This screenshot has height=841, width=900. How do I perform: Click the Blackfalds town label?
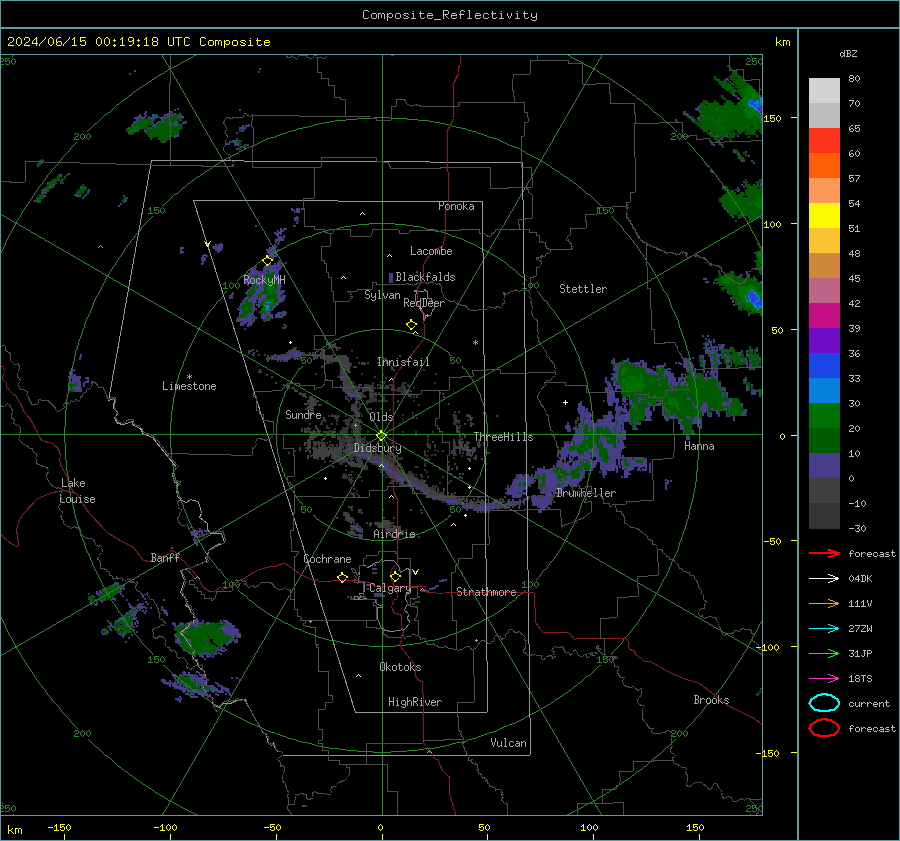click(425, 277)
